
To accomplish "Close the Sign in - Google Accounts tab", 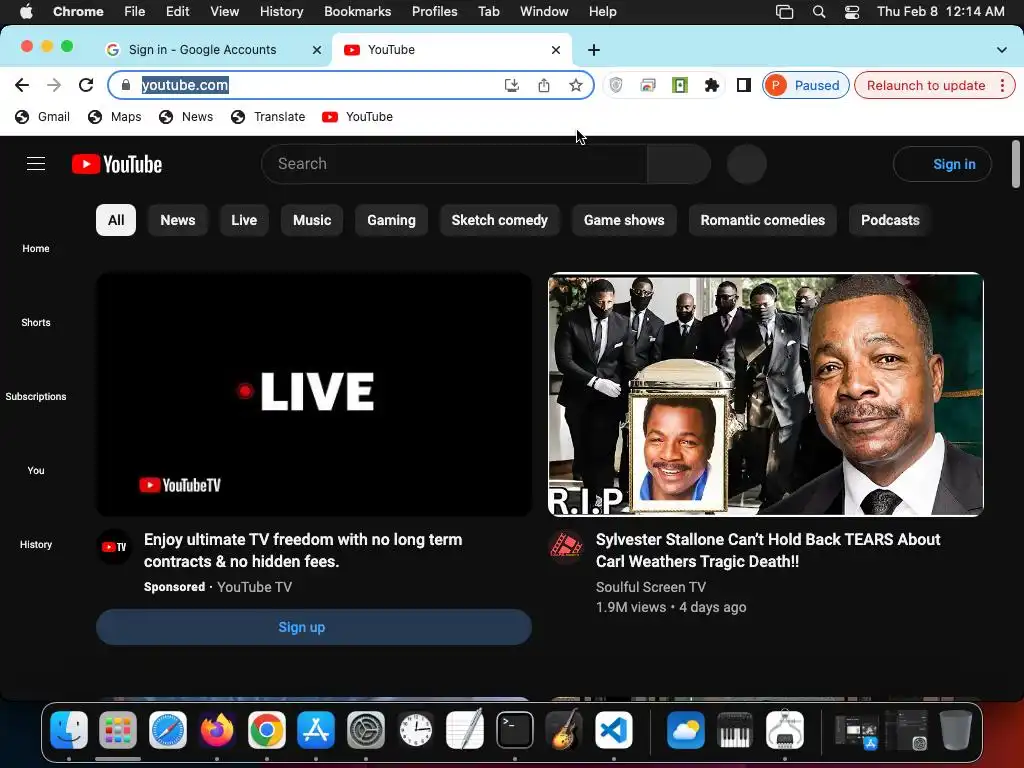I will click(x=317, y=50).
